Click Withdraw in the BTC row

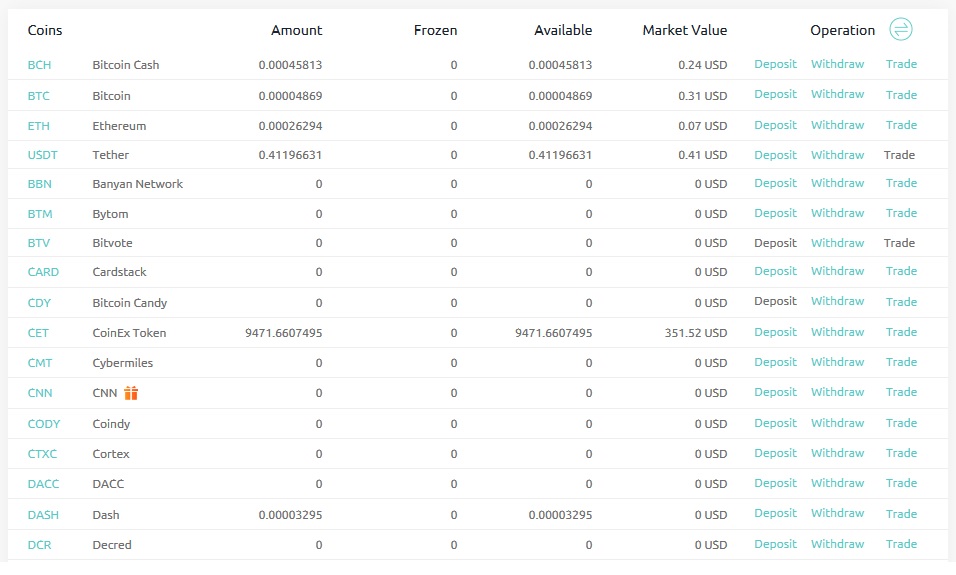837,94
